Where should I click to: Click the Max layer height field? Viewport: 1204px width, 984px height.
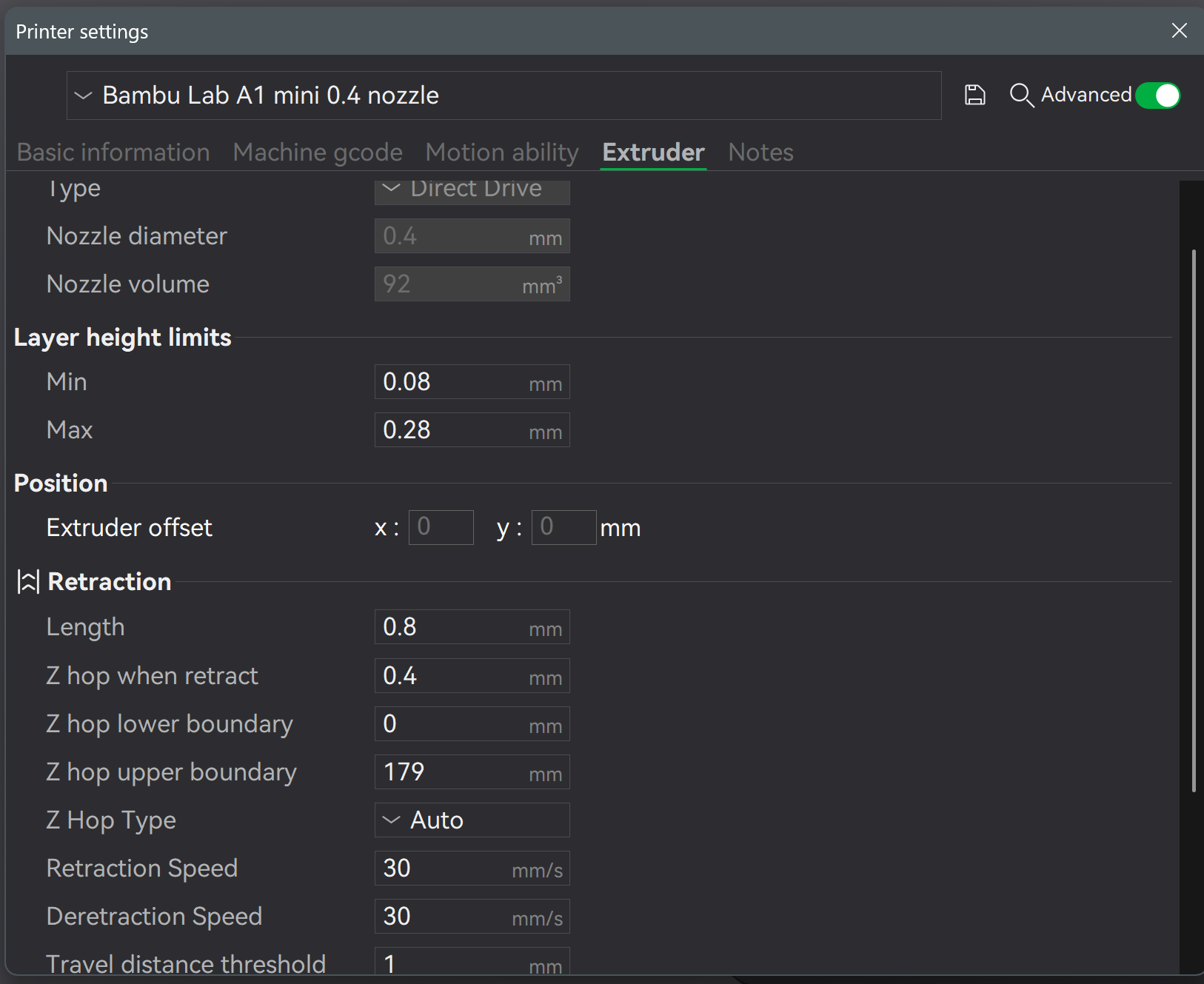tap(472, 430)
